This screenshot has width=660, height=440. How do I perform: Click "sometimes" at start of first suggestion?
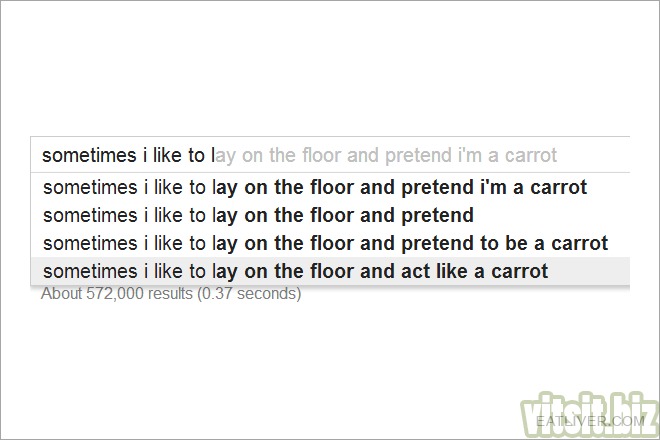[x=90, y=187]
